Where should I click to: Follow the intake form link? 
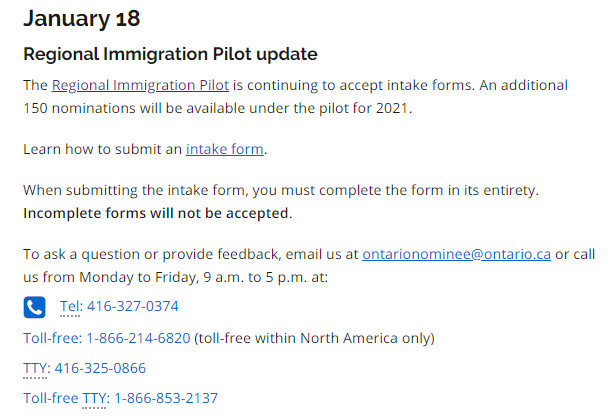pos(224,149)
